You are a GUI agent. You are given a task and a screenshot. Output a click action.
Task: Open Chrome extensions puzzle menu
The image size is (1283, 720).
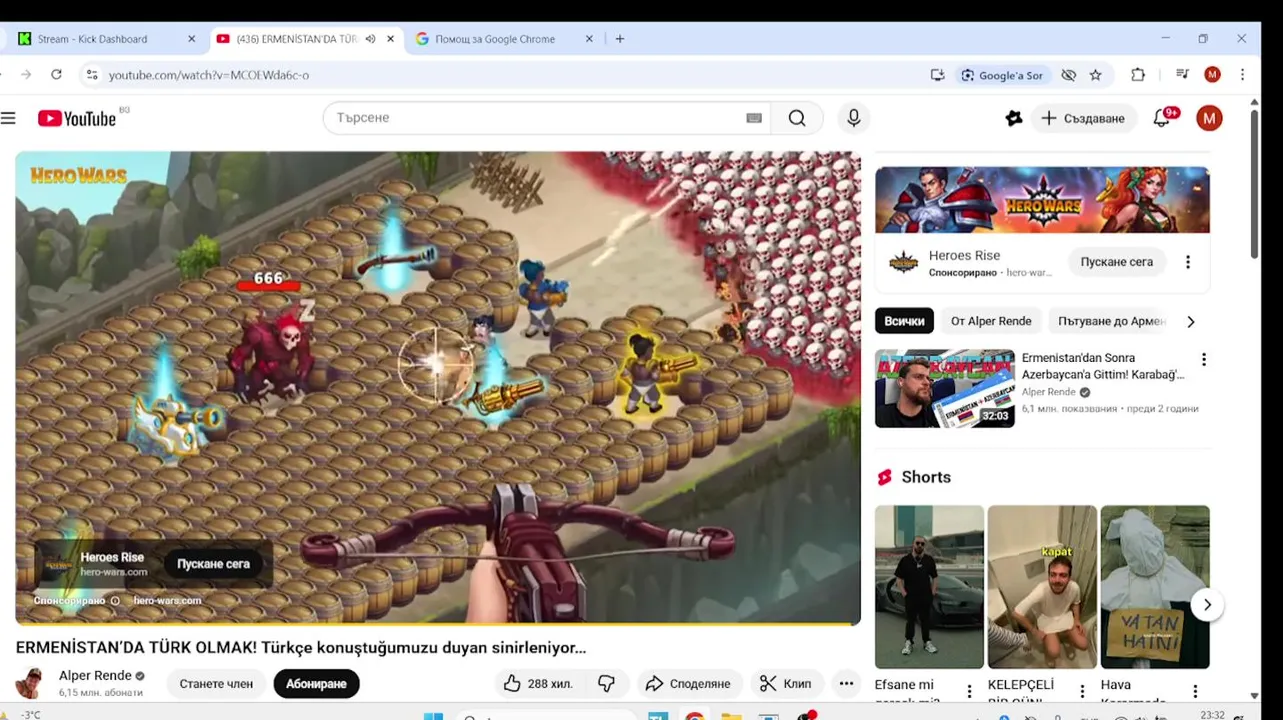(1138, 75)
